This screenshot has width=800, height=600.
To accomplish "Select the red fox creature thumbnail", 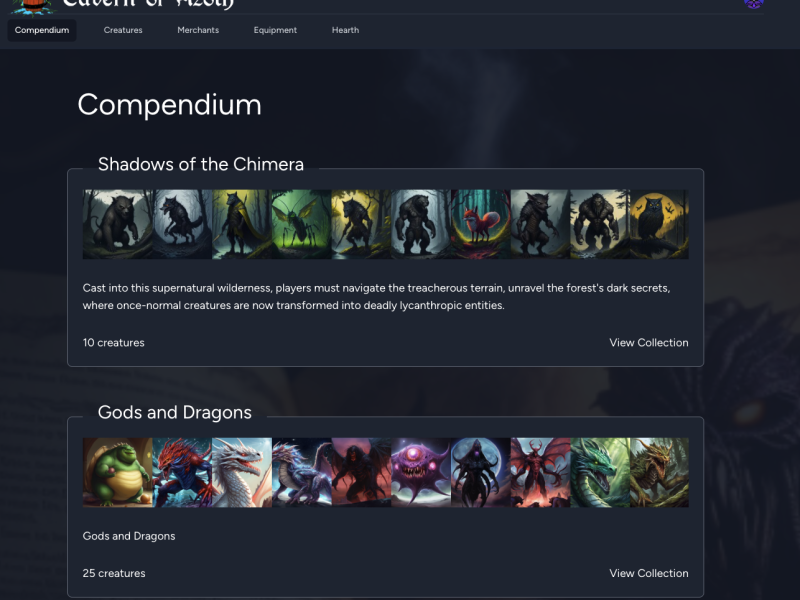I will coord(481,224).
